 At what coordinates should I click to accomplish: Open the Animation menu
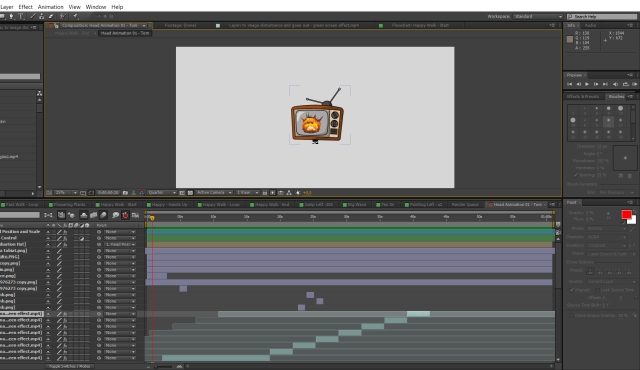[51, 7]
